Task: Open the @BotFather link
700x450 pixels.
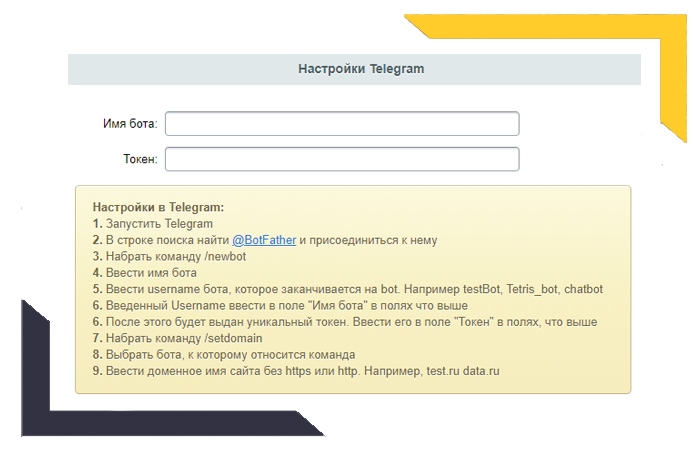Action: click(x=264, y=240)
